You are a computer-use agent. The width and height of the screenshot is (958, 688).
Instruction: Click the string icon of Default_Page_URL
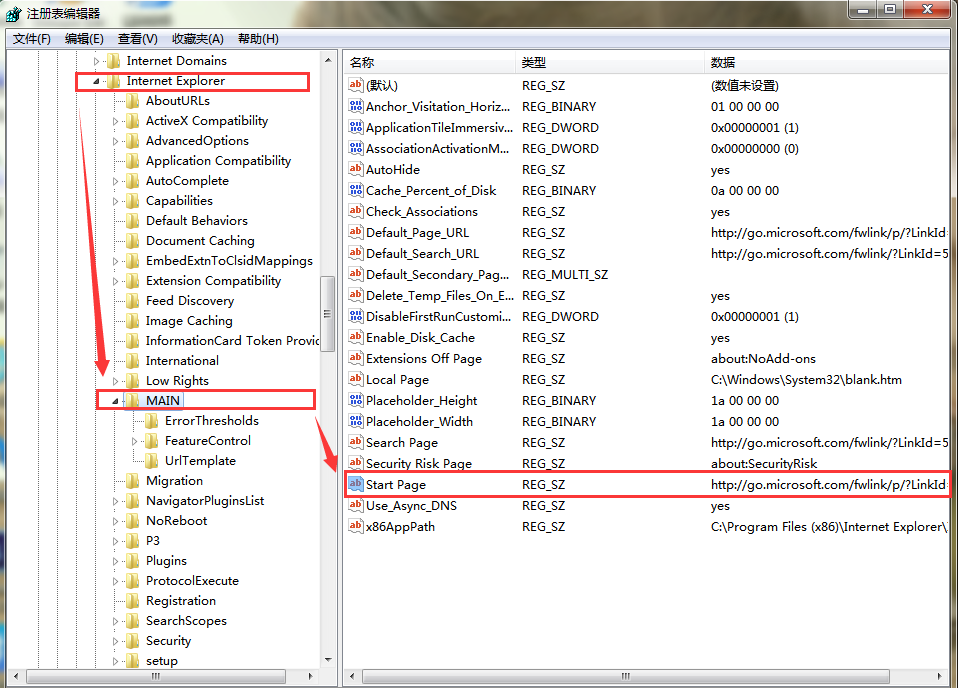(356, 232)
